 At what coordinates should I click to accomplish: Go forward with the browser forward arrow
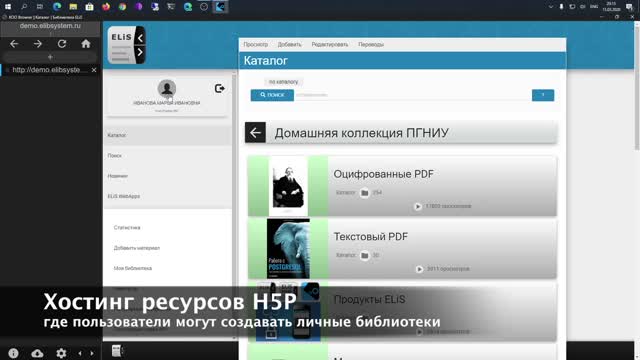[38, 44]
